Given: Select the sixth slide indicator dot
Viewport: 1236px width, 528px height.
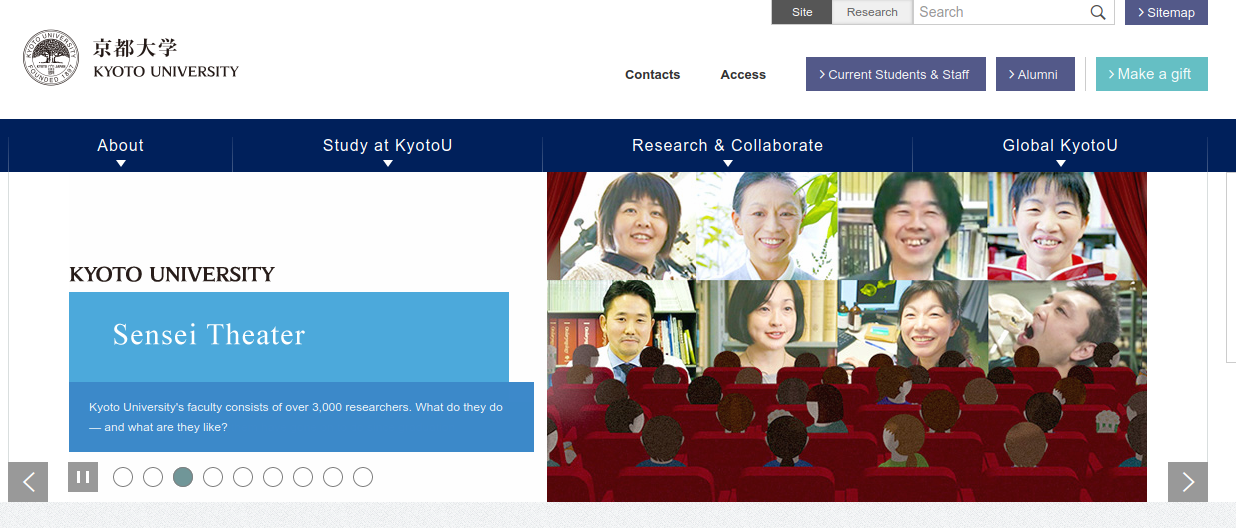Looking at the screenshot, I should coord(273,477).
